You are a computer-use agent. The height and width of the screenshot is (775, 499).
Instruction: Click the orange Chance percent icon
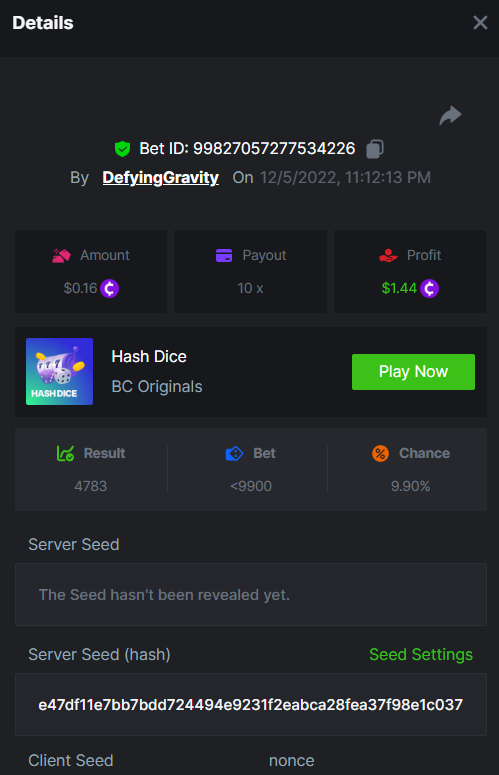click(380, 453)
